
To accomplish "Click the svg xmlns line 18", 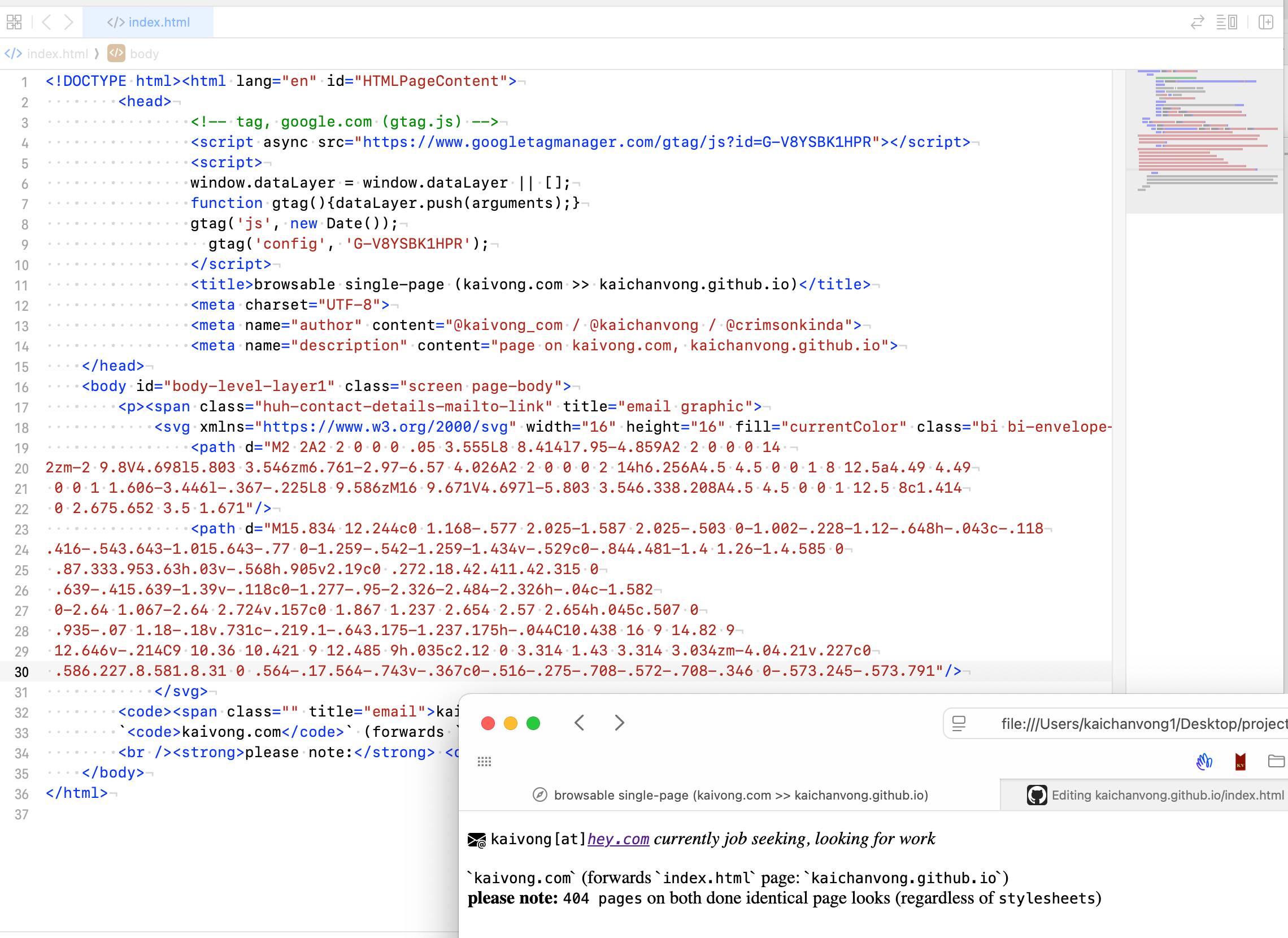I will (633, 427).
